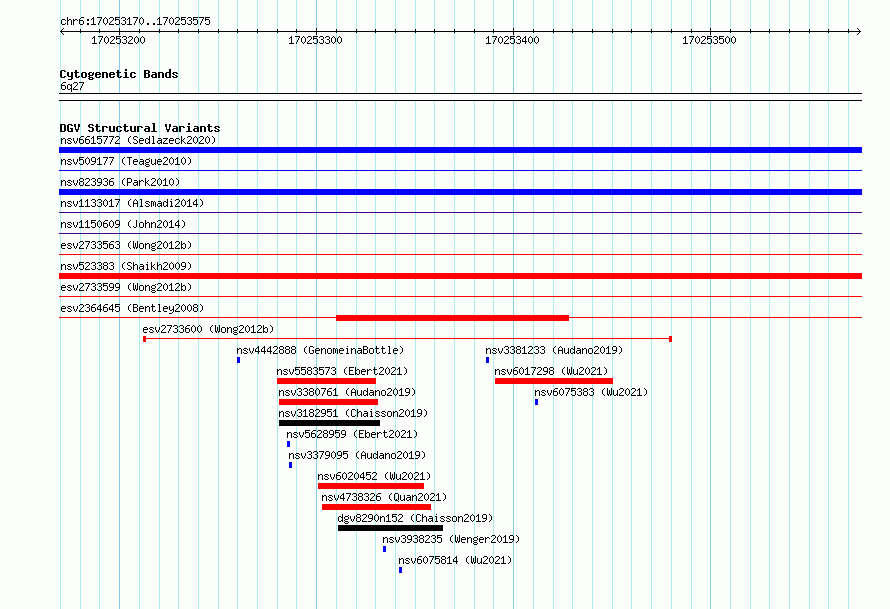Click the right arrow of the ruler

pyautogui.click(x=858, y=32)
